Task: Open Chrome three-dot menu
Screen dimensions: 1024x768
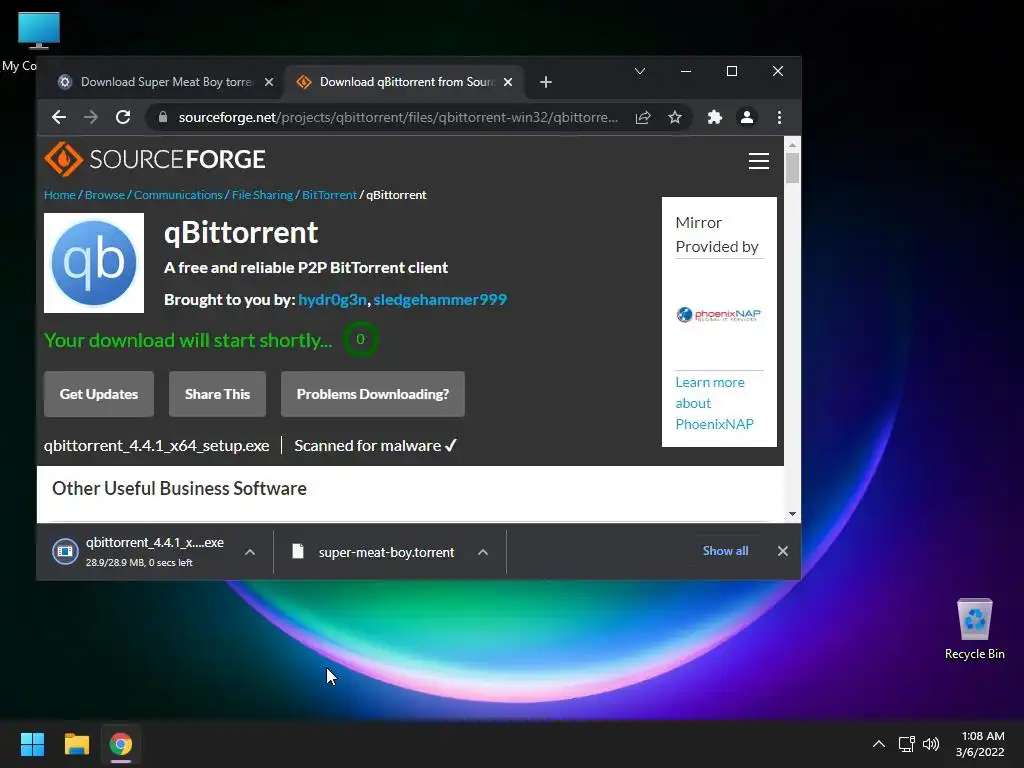Action: pos(779,118)
